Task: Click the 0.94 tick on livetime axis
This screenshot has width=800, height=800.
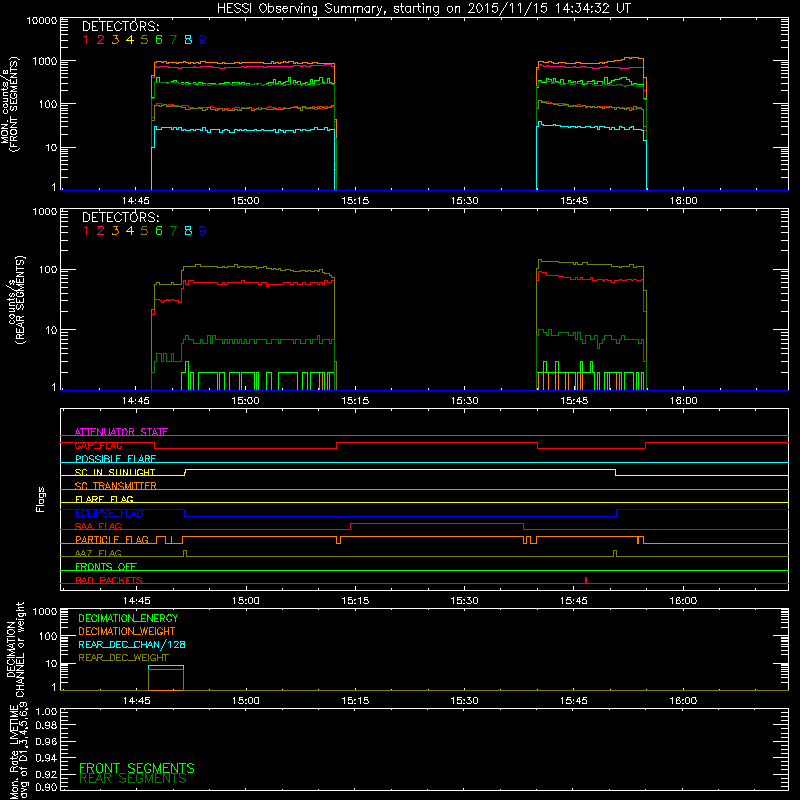Action: [46, 757]
